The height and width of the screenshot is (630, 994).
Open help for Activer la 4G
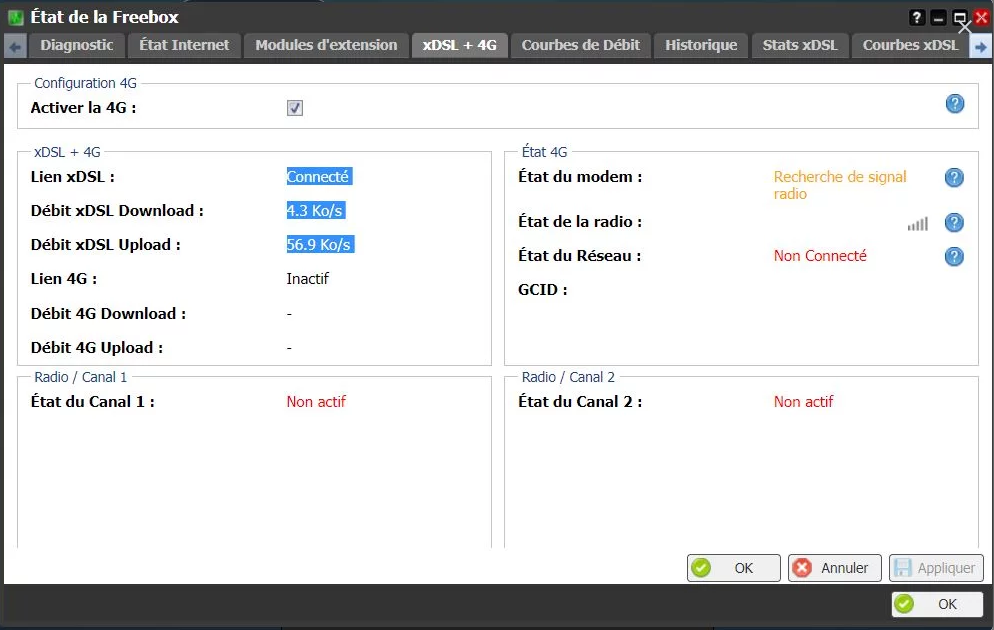point(955,103)
